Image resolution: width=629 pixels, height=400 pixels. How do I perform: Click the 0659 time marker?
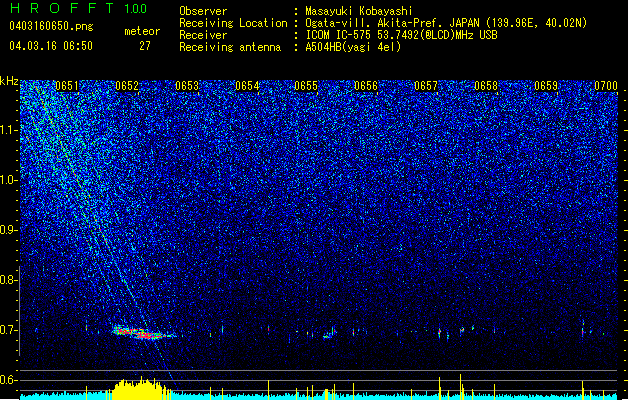[546, 86]
